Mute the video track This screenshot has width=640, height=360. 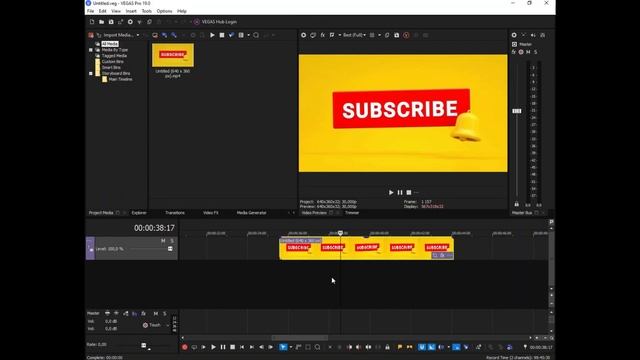pos(163,241)
